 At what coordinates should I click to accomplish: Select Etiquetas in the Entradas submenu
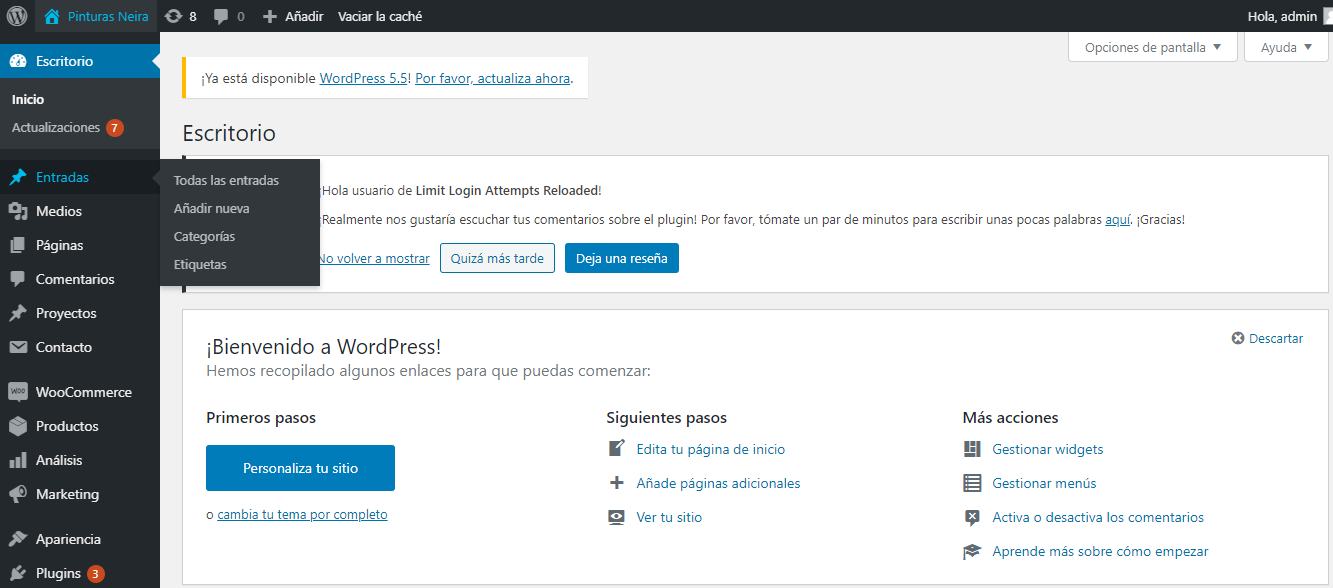click(200, 264)
